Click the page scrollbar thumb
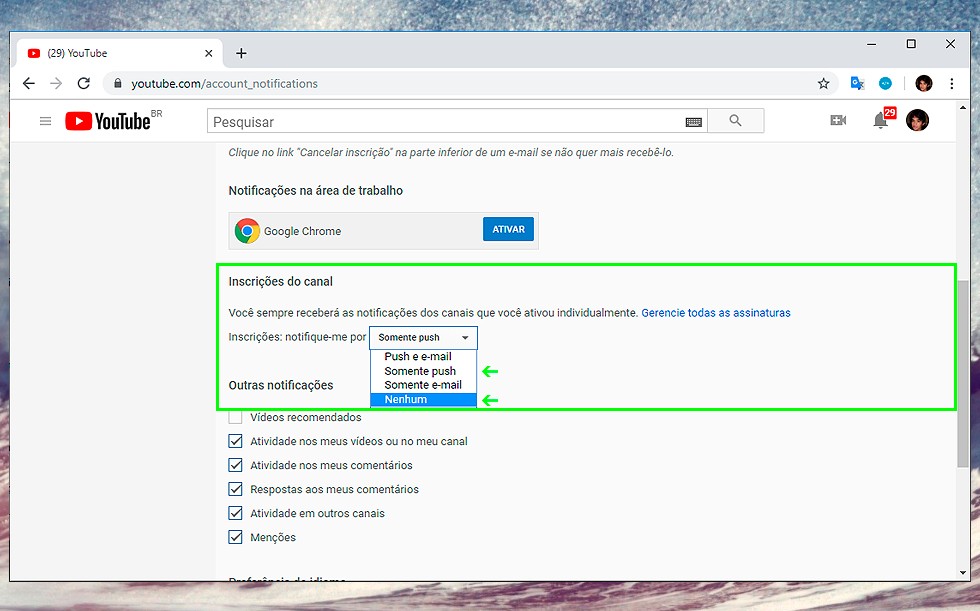Viewport: 980px width, 611px height. (962, 373)
